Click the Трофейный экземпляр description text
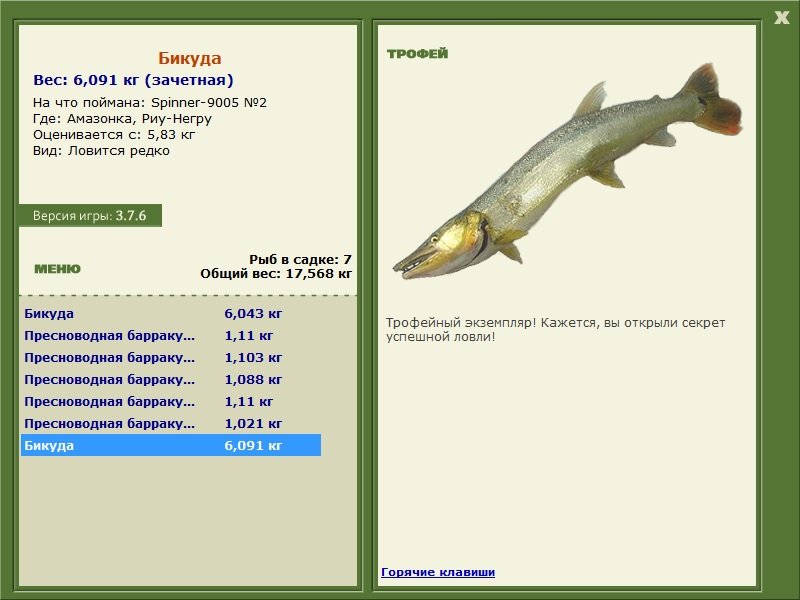The image size is (800, 600). (555, 330)
